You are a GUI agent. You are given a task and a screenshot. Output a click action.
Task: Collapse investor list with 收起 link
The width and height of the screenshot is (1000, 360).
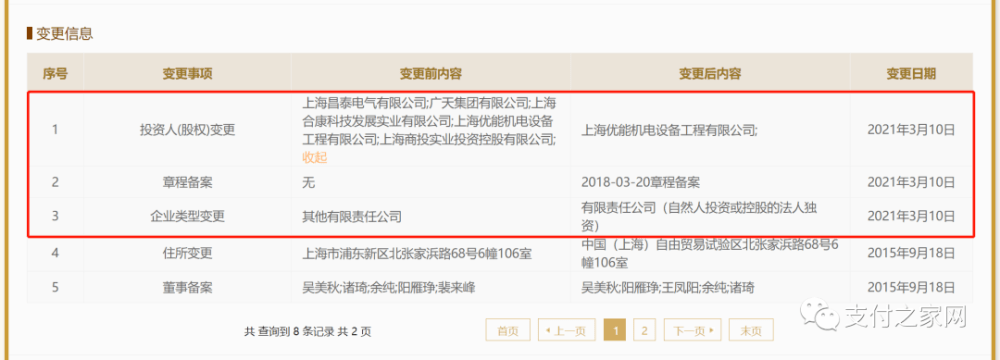click(x=314, y=158)
